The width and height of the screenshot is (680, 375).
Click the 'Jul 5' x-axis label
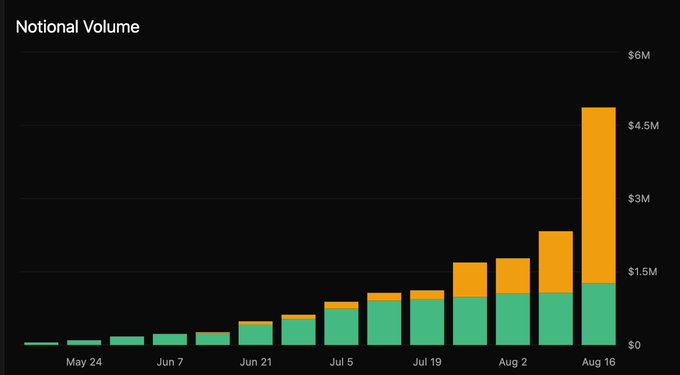tap(341, 362)
